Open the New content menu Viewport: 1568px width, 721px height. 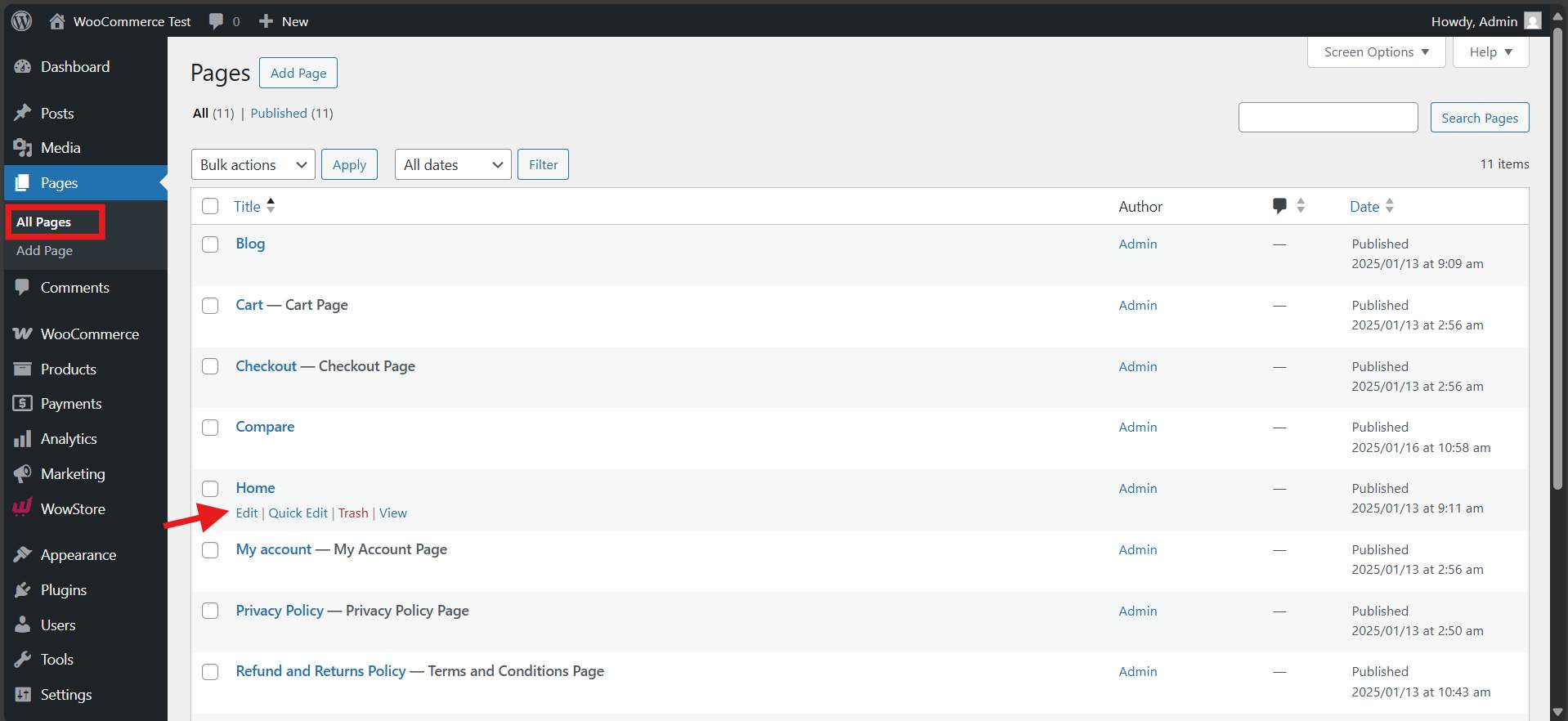click(284, 21)
